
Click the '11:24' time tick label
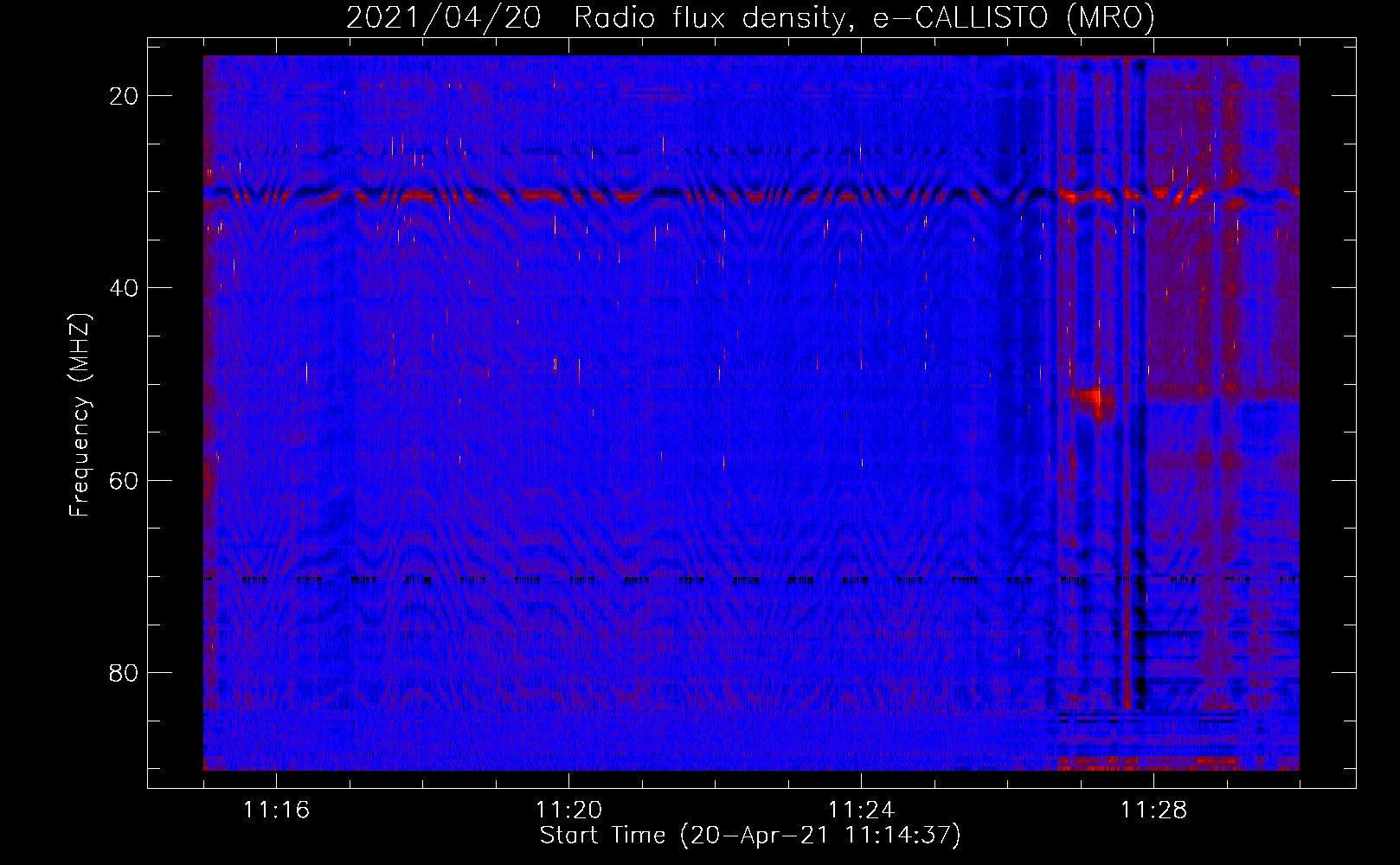click(x=861, y=811)
